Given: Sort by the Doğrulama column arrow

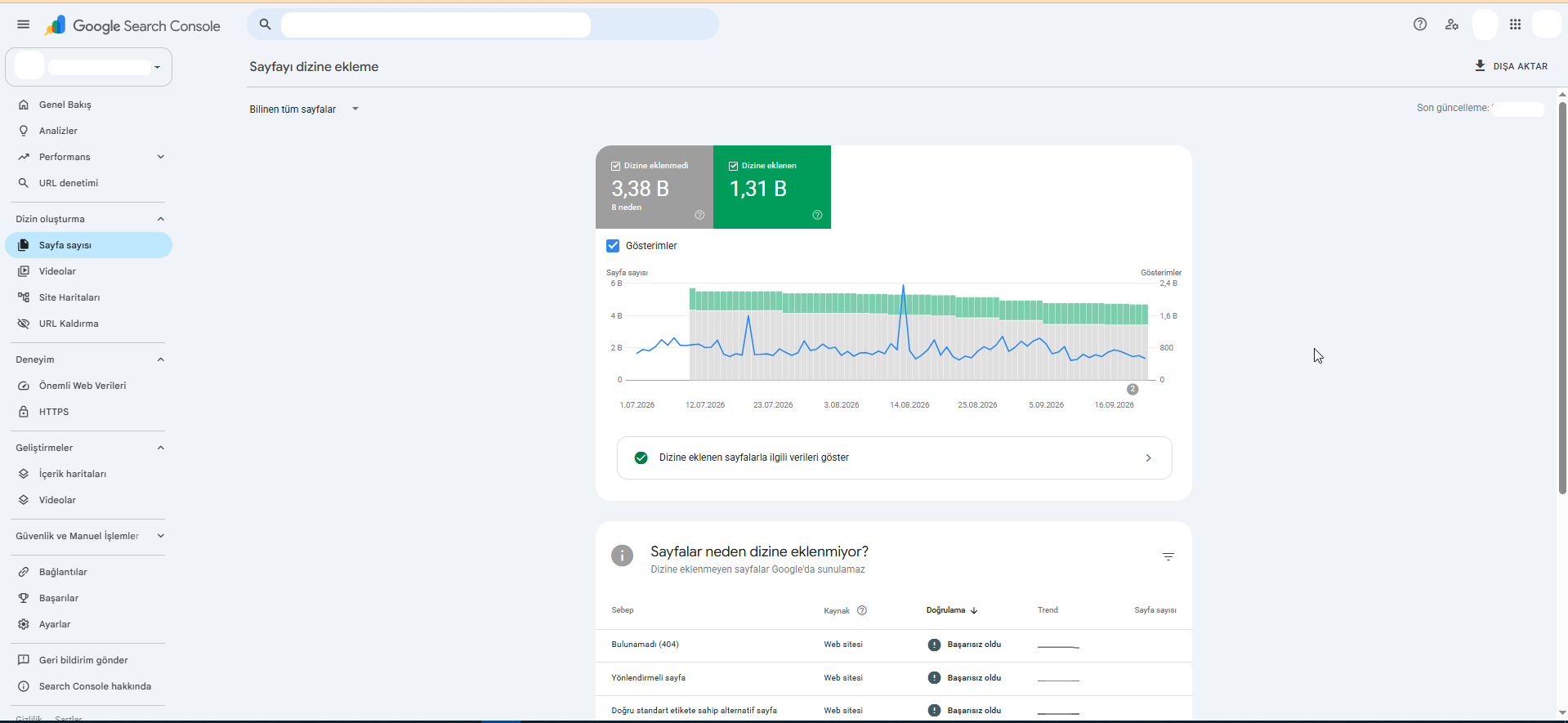Looking at the screenshot, I should (974, 610).
